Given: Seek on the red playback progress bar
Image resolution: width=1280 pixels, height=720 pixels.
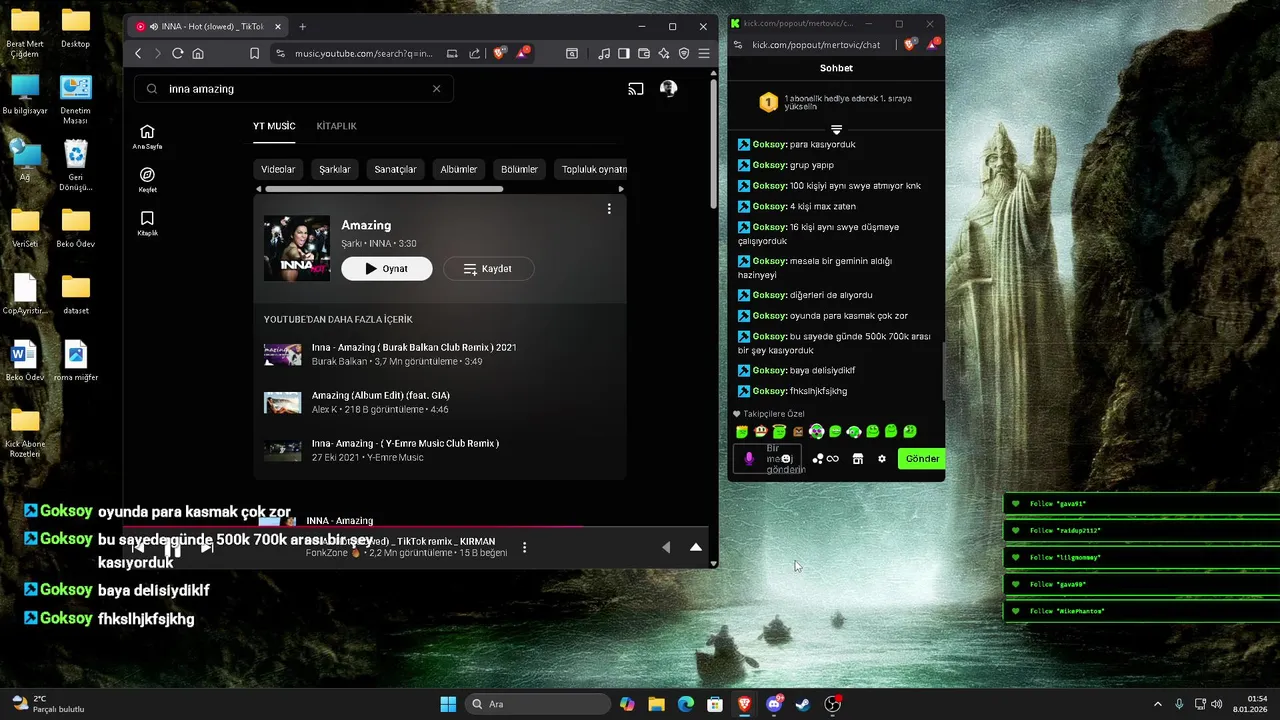Looking at the screenshot, I should (353, 526).
